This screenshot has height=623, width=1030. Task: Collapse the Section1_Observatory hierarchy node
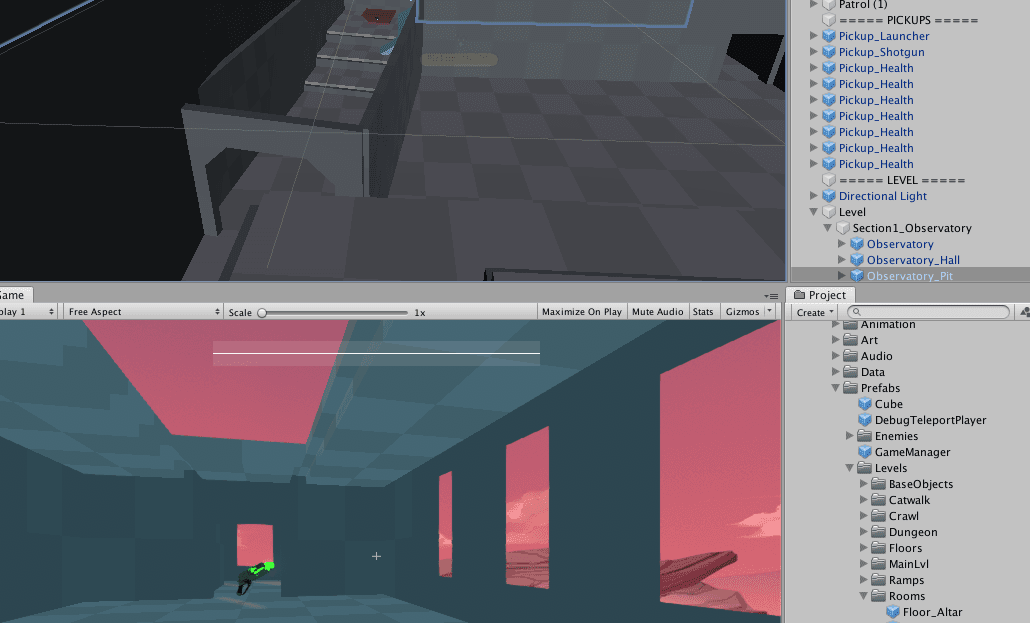click(x=827, y=228)
